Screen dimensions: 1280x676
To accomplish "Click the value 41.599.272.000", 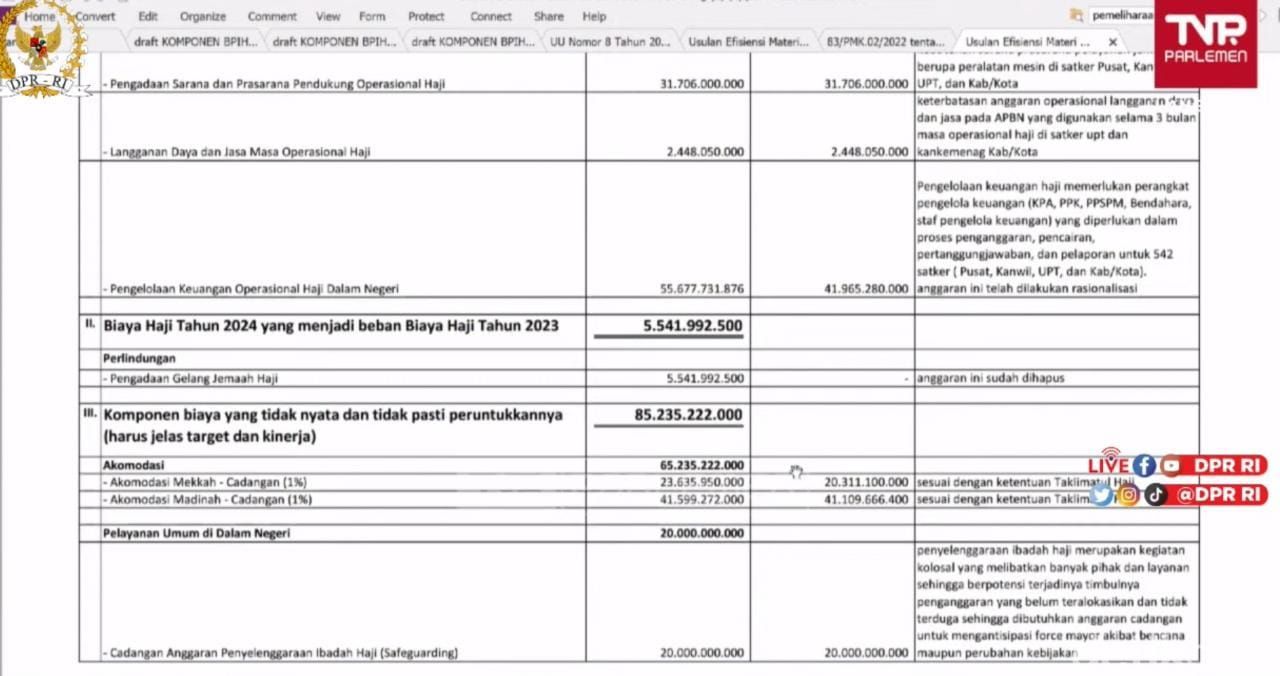I will [x=702, y=499].
